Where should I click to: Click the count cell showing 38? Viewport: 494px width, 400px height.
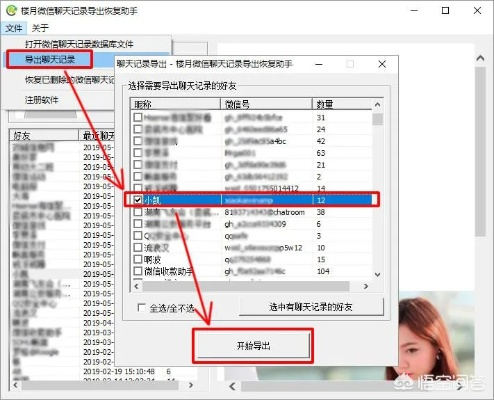[321, 212]
